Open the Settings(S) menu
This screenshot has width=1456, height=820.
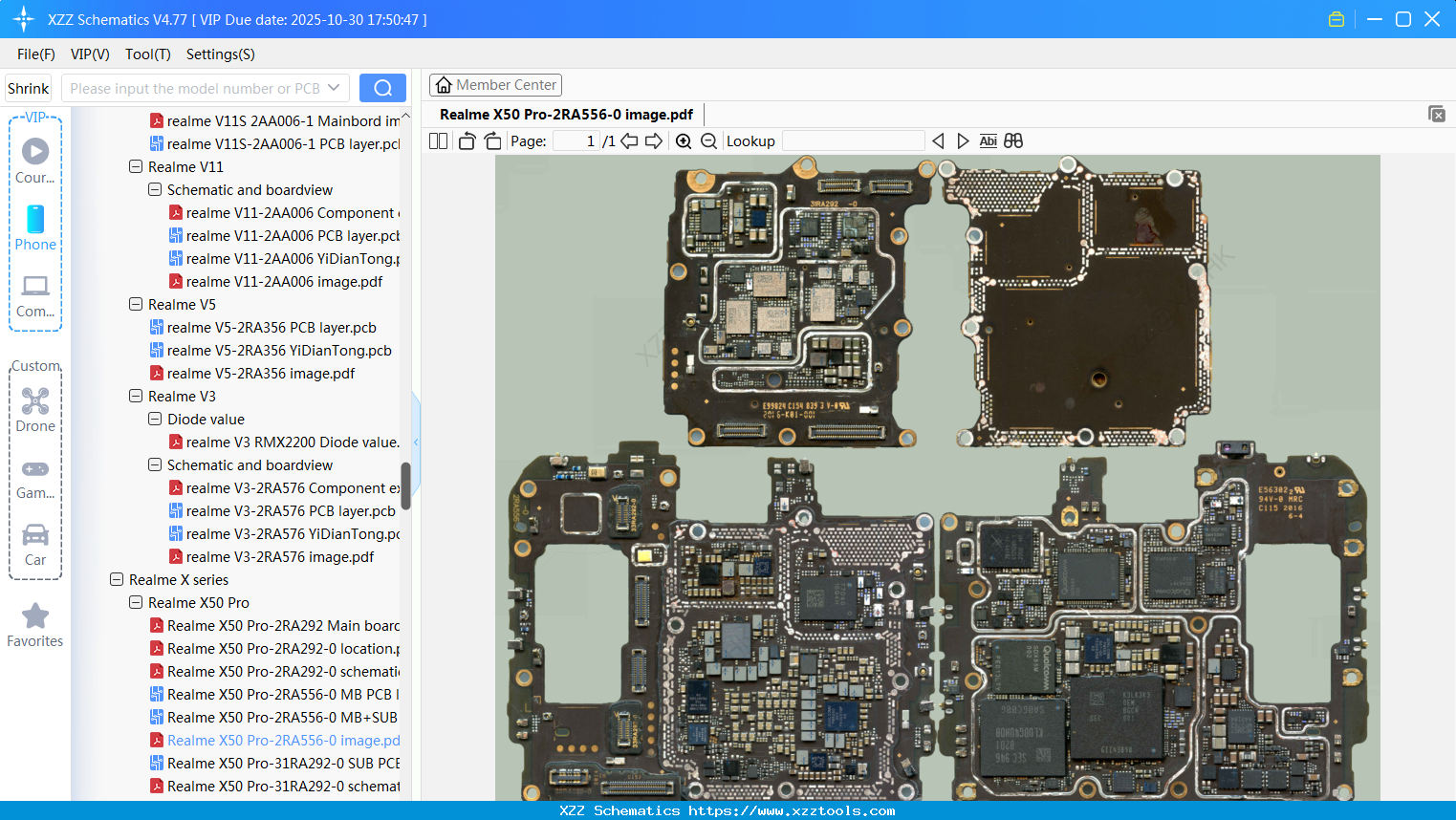pos(220,54)
